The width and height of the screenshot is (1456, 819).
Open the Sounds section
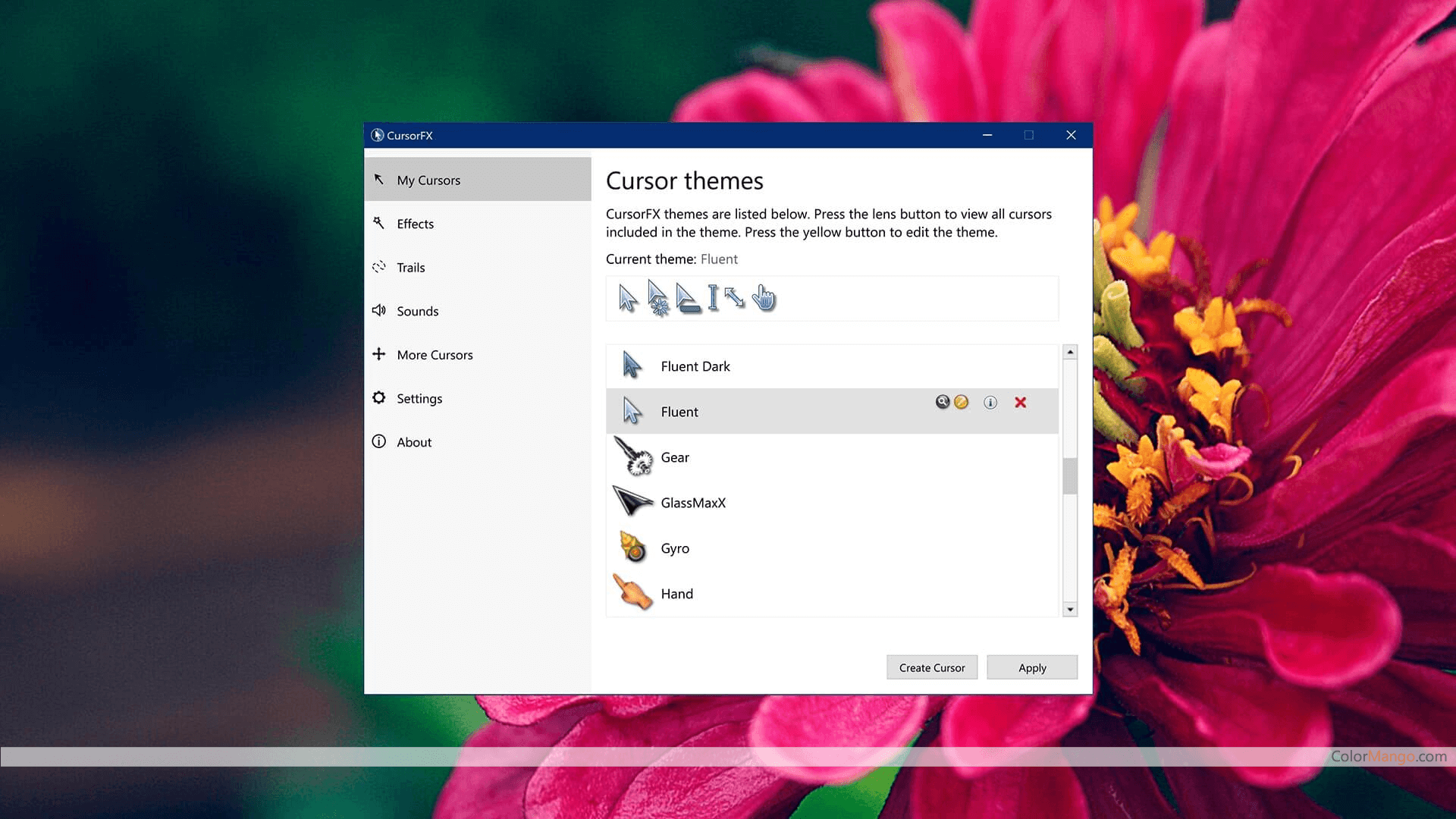click(x=478, y=311)
